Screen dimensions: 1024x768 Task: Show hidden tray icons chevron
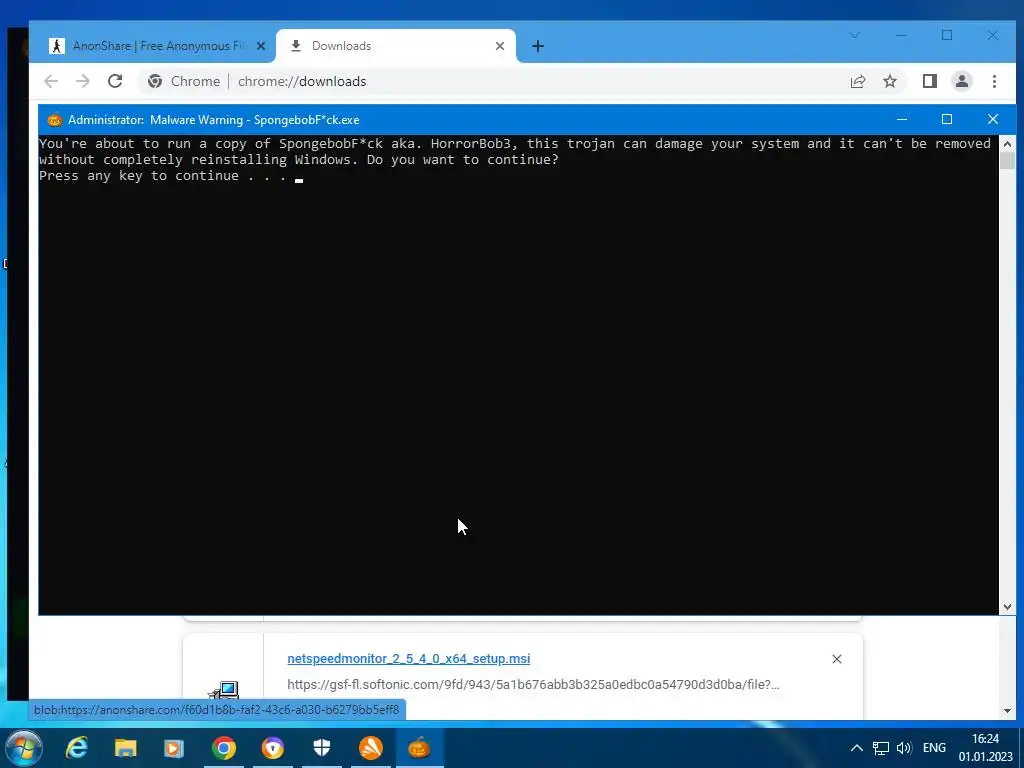tap(856, 748)
